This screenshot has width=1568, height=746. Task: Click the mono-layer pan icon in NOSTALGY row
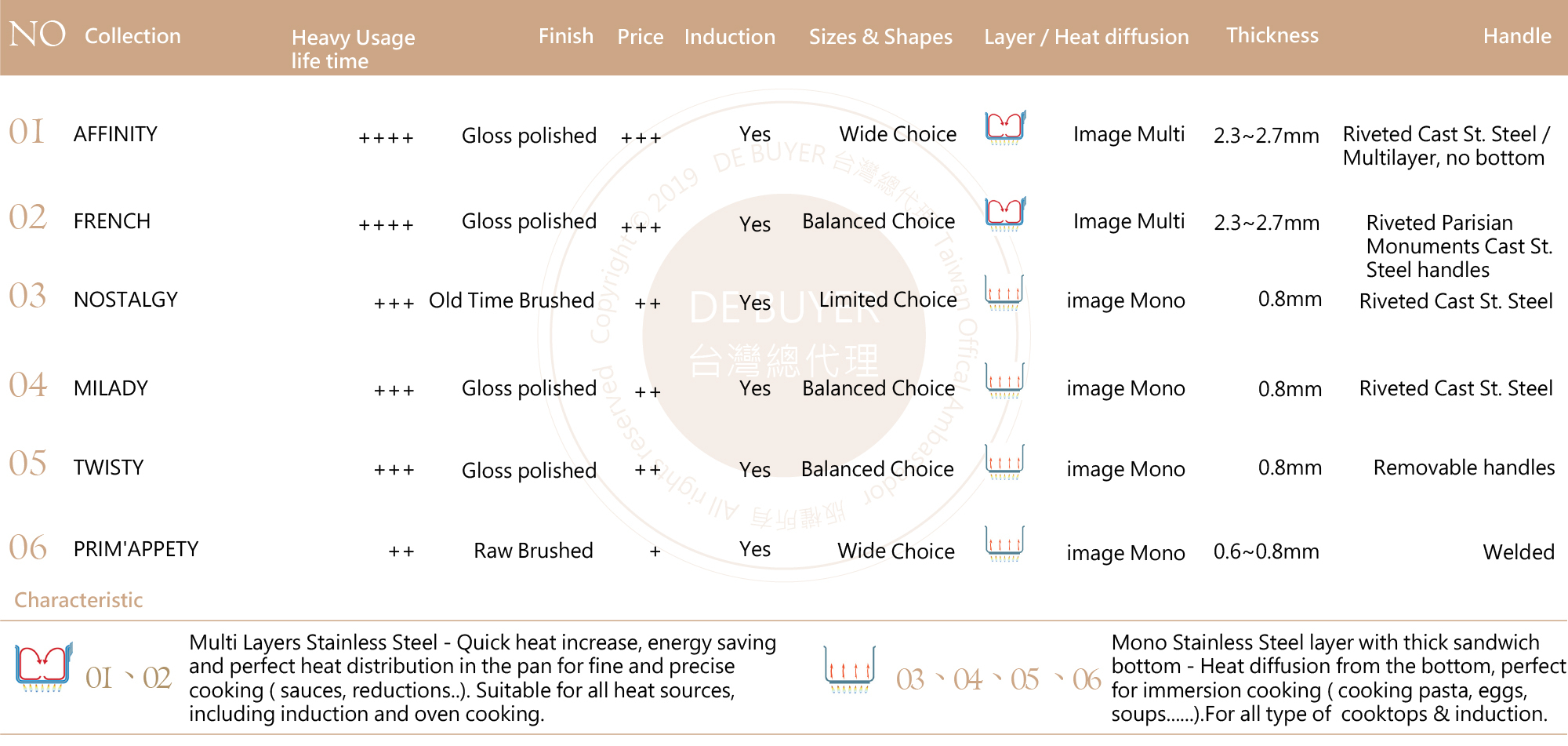click(1004, 293)
